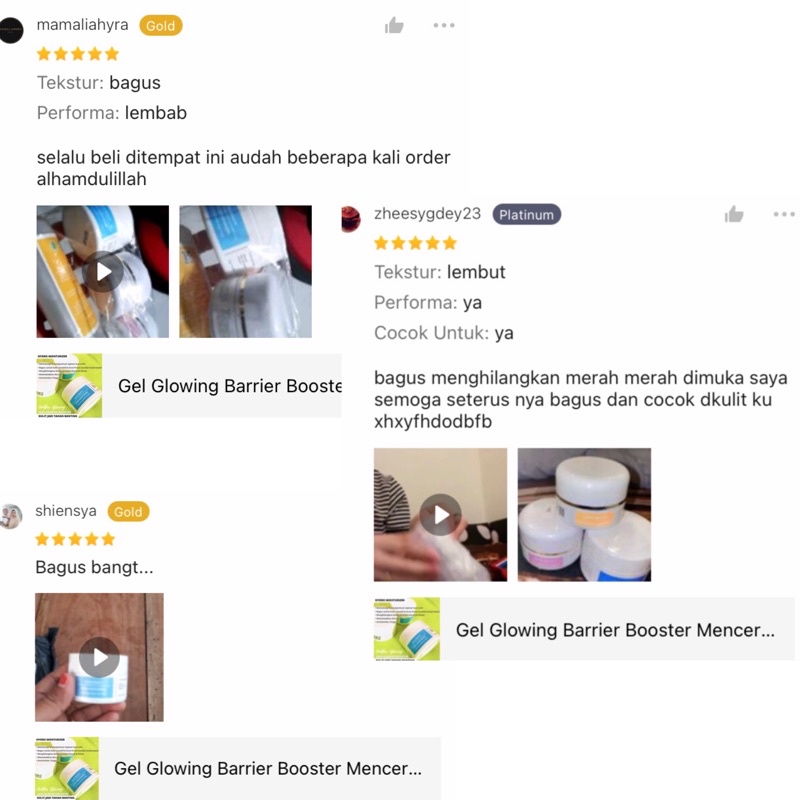Like zheesygdey23's review with thumbs-up

click(x=734, y=214)
